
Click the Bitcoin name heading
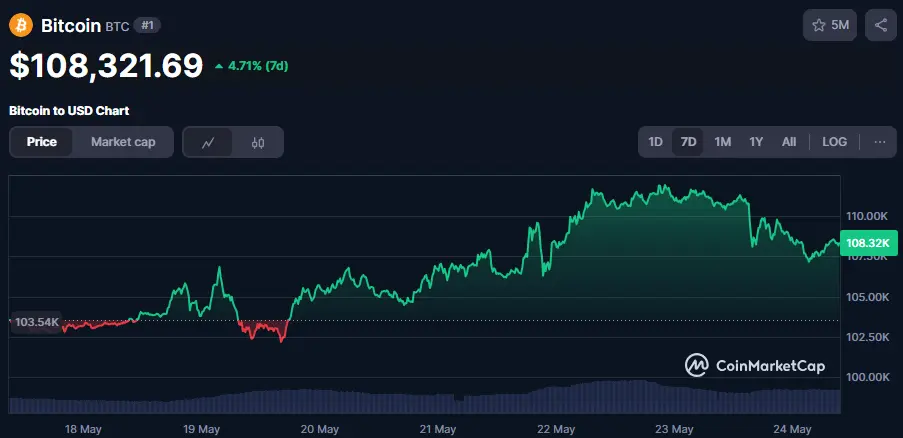[71, 25]
